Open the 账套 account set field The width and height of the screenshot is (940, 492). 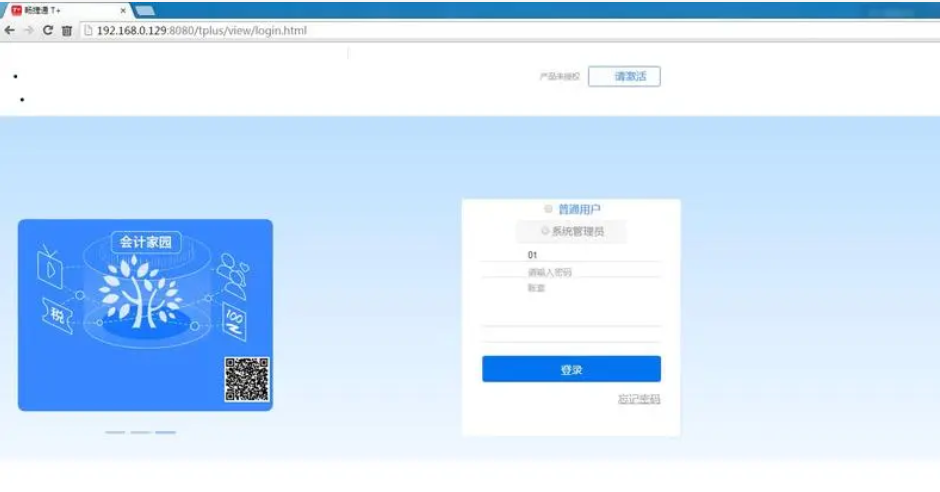[571, 288]
